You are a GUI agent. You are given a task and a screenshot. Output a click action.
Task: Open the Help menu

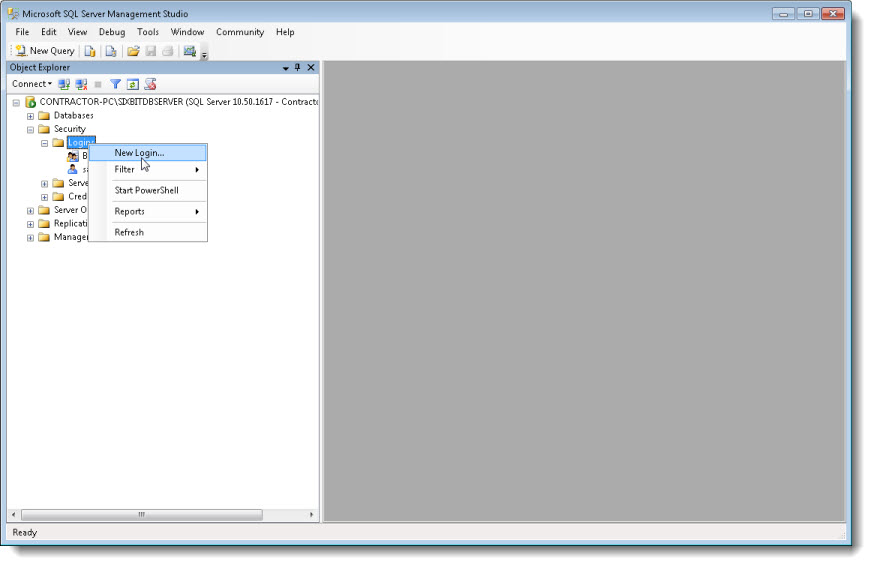coord(285,32)
